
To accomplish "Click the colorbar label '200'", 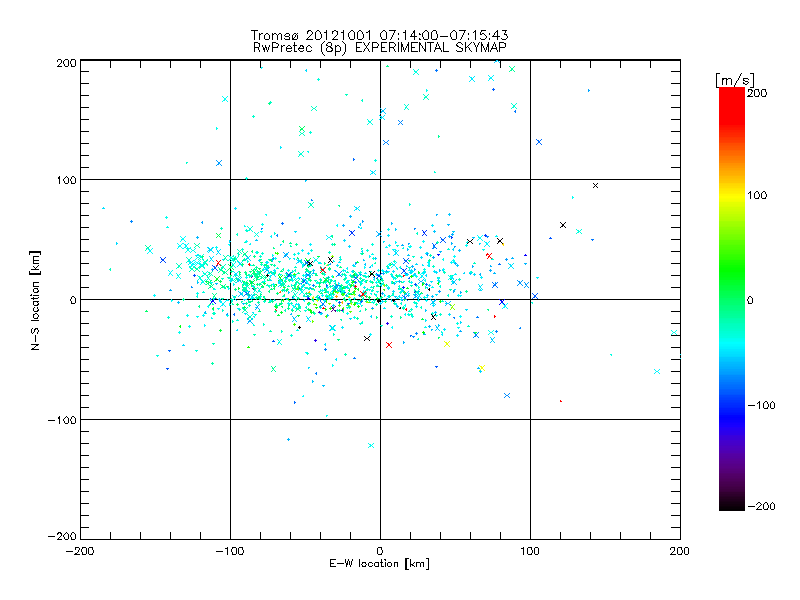I will coord(757,93).
